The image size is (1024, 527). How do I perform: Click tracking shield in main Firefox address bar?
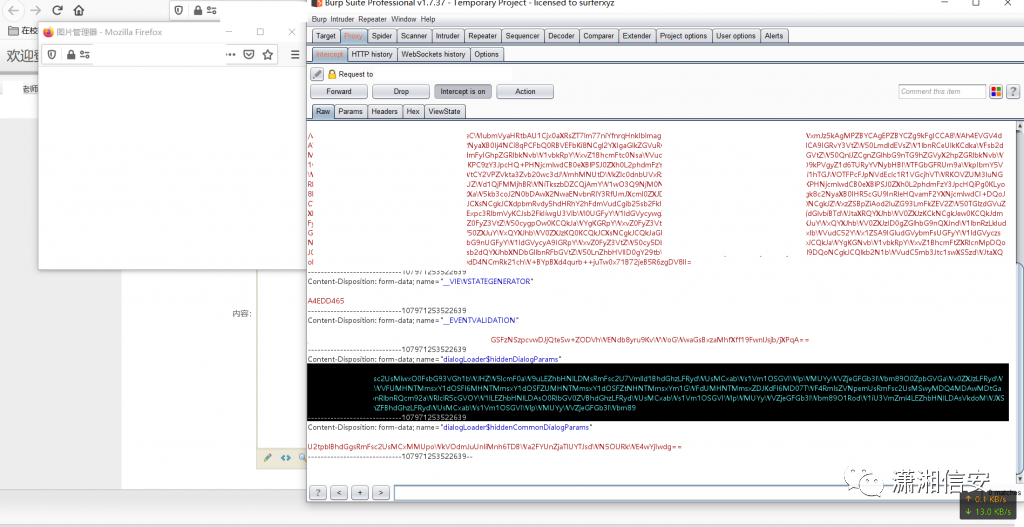click(178, 10)
